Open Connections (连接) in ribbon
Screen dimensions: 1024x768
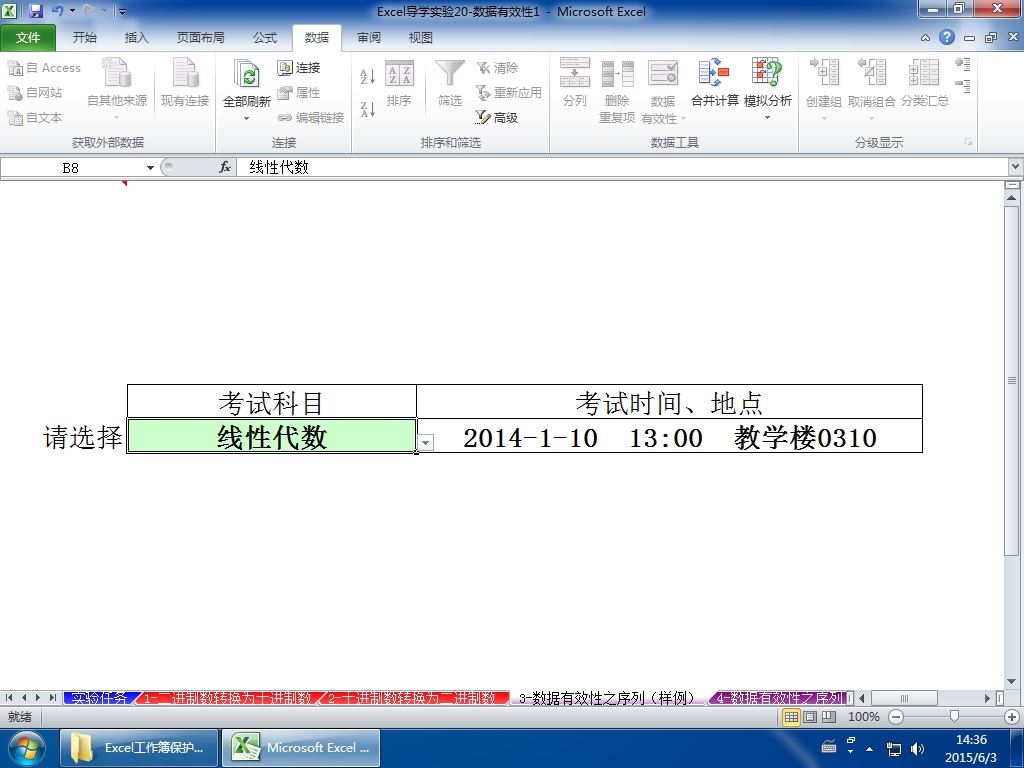(299, 68)
